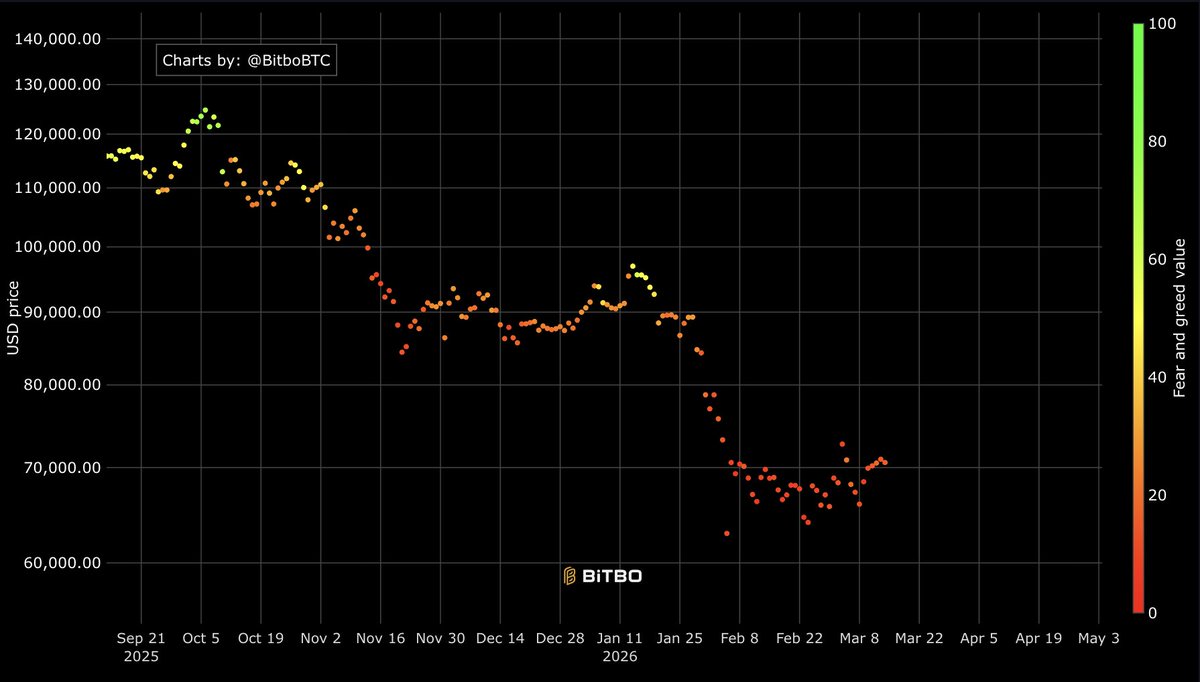This screenshot has width=1200, height=682.
Task: Click the 100 tick on the colorbar
Action: tap(1163, 24)
